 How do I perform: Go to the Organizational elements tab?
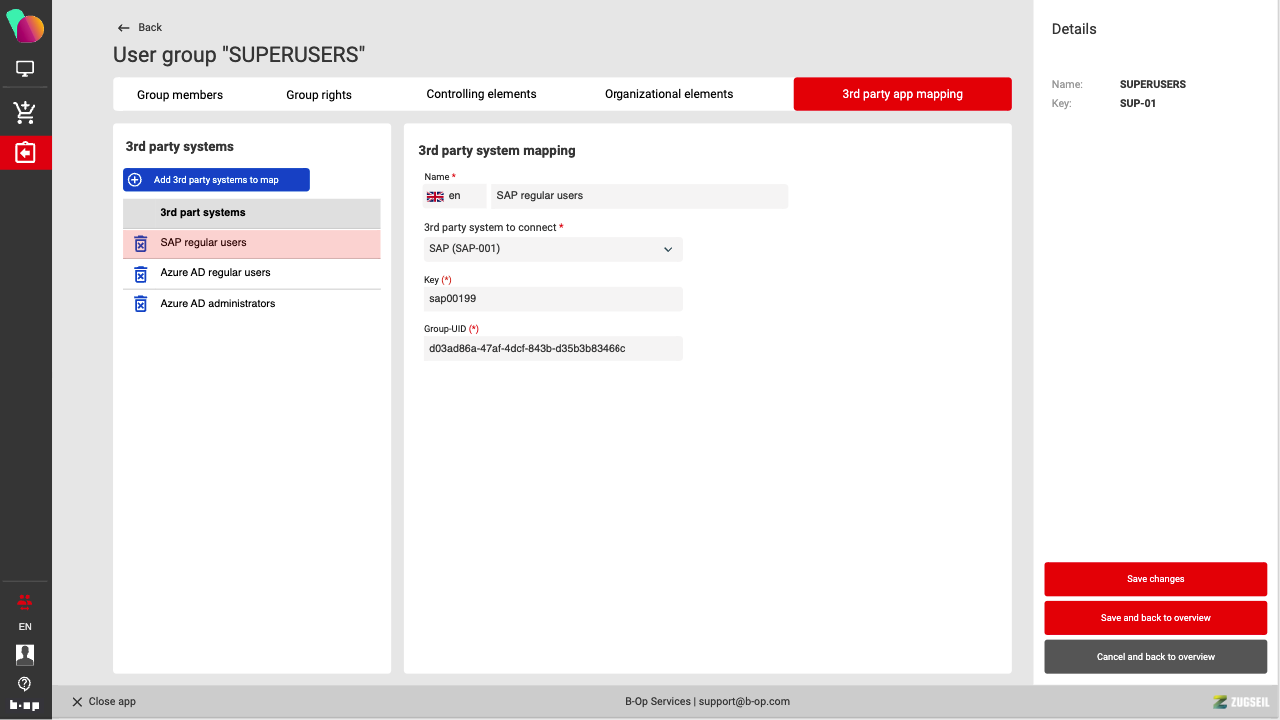coord(668,94)
